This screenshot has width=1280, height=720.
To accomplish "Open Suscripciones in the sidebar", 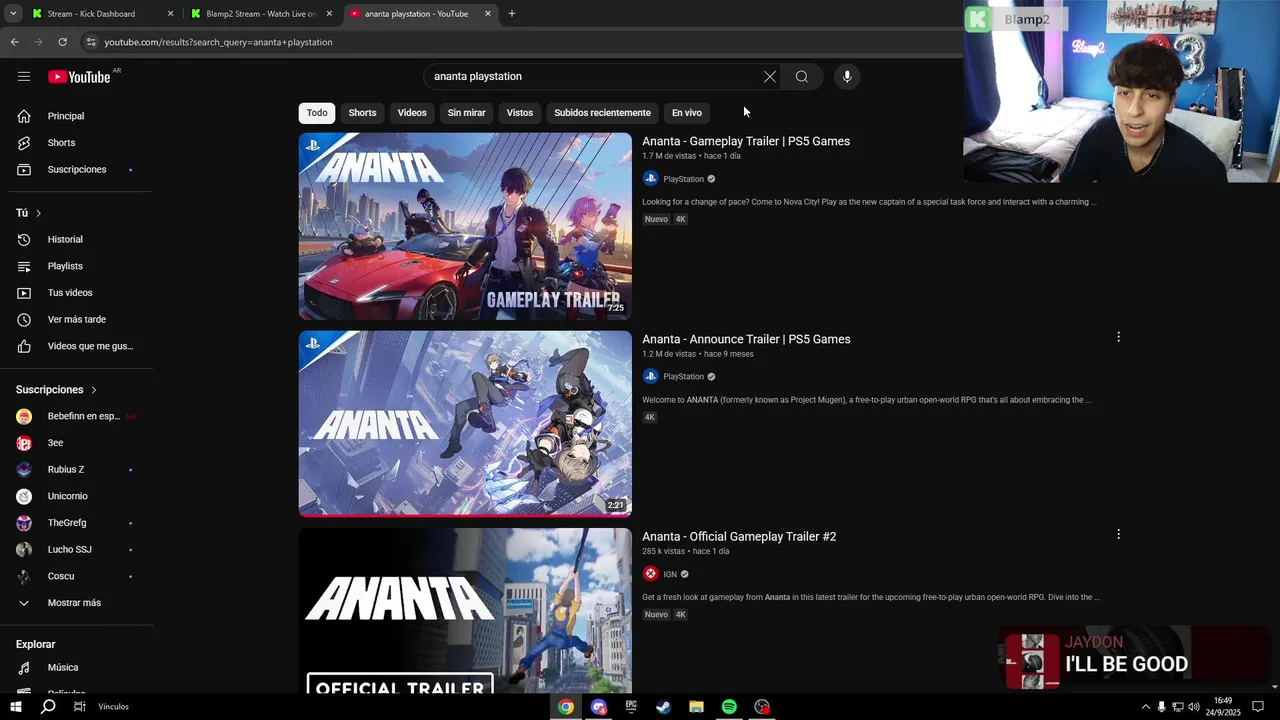I will (76, 169).
